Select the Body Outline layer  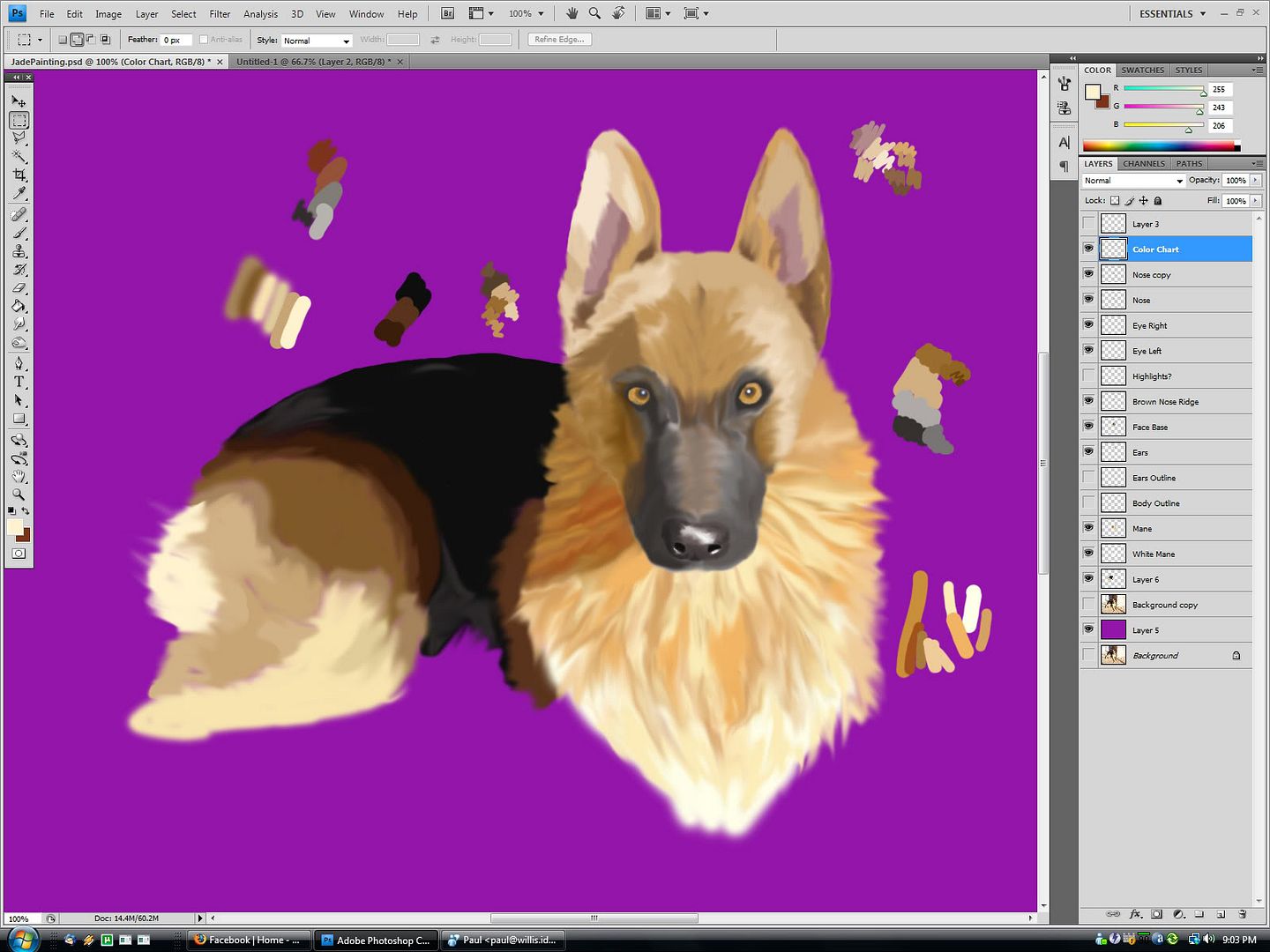coord(1166,502)
